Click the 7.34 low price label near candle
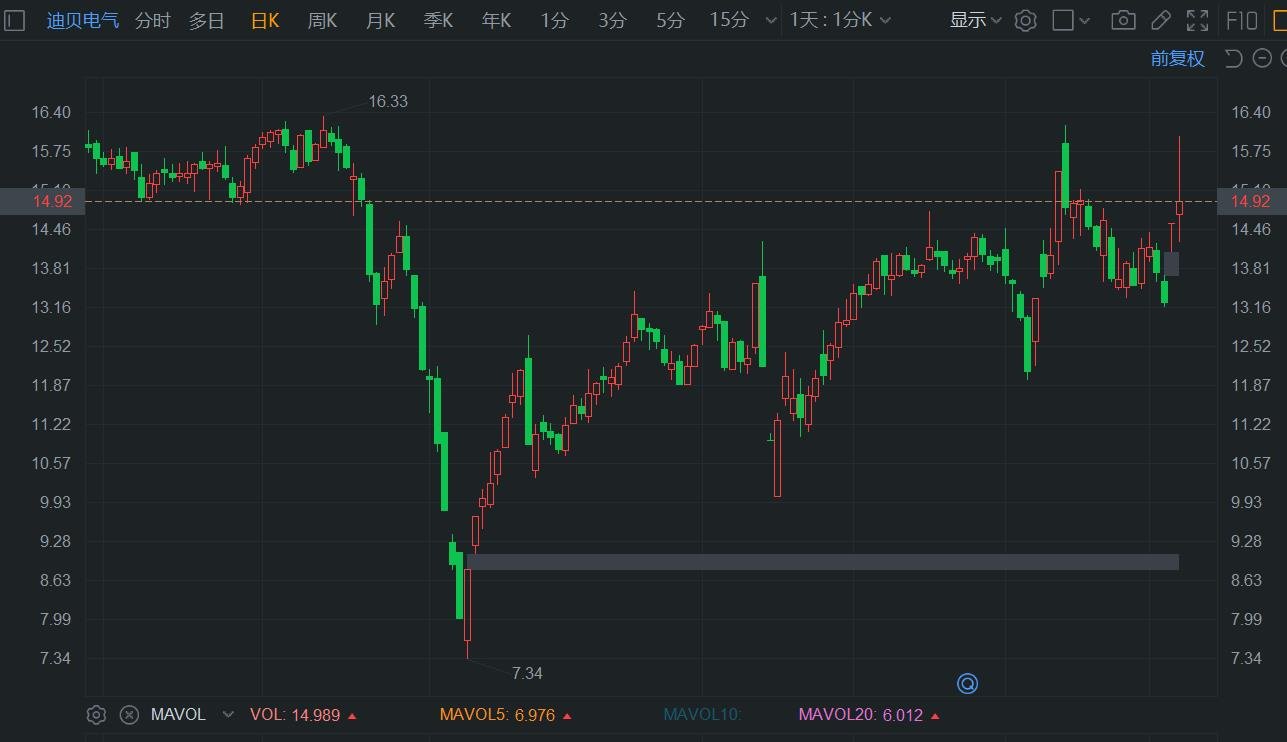This screenshot has height=742, width=1287. click(x=527, y=673)
